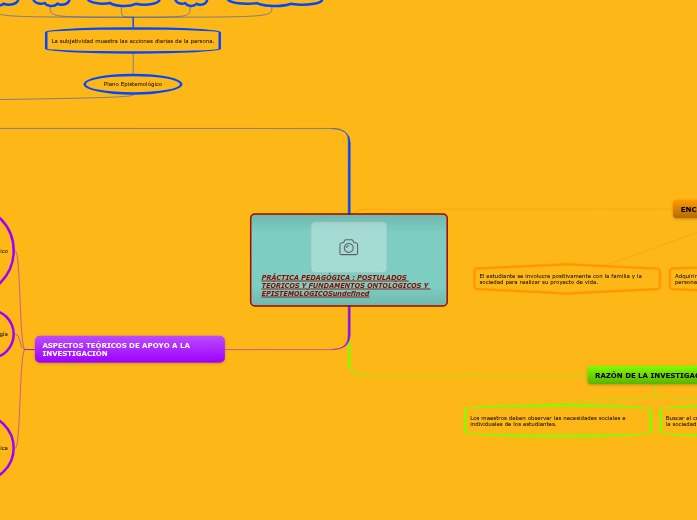The image size is (697, 520).
Task: Click the blue Plano Epistemológico oval node
Action: point(133,84)
